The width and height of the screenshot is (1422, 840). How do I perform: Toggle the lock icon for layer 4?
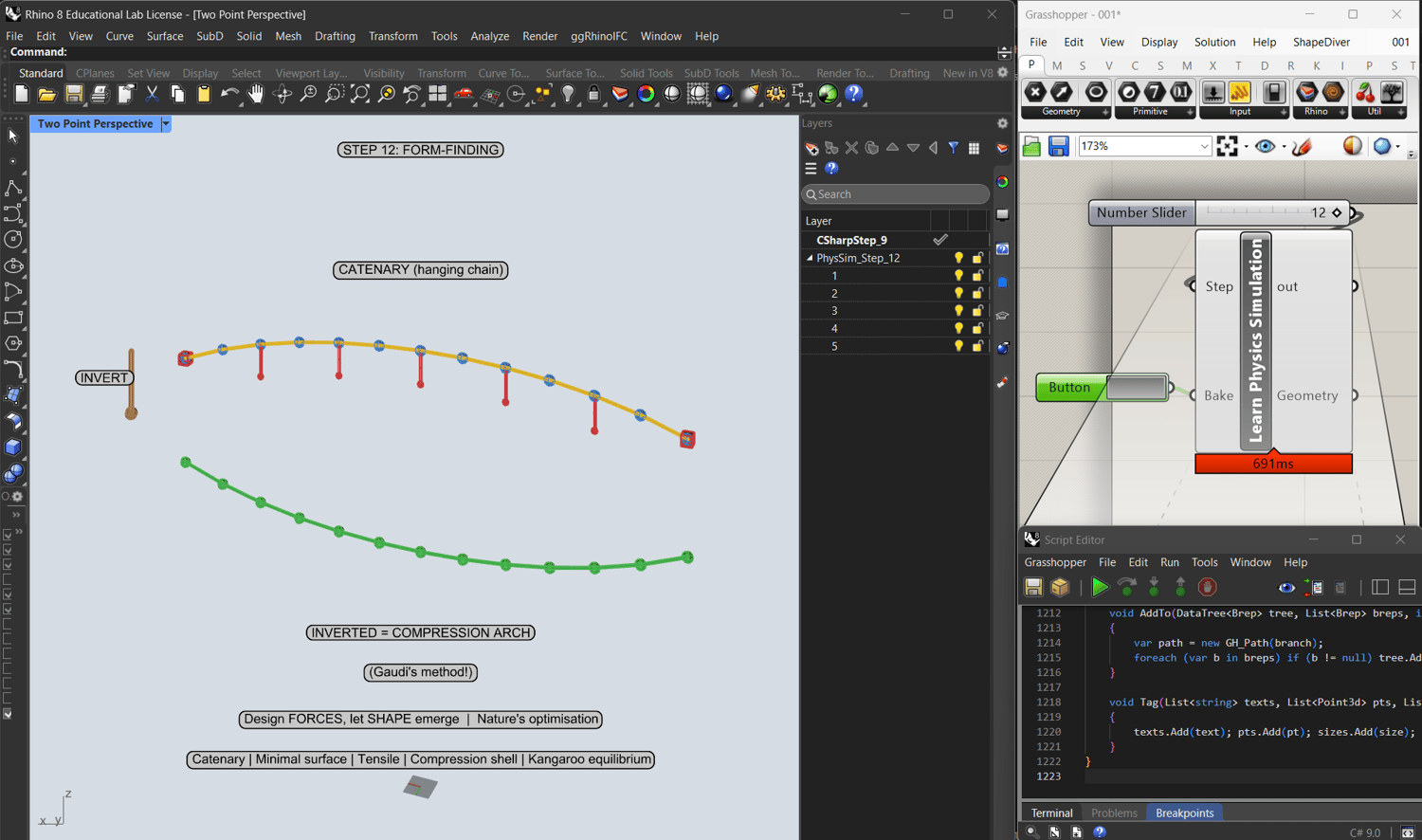[x=977, y=328]
